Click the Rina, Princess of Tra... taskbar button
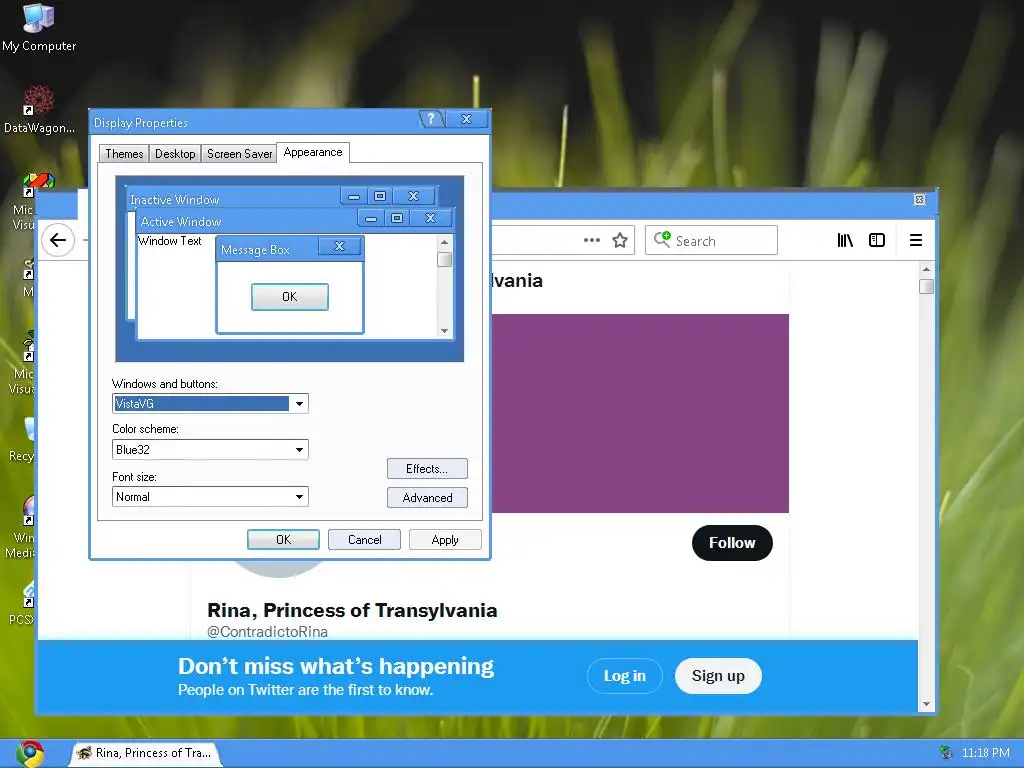The height and width of the screenshot is (768, 1024). click(x=145, y=753)
